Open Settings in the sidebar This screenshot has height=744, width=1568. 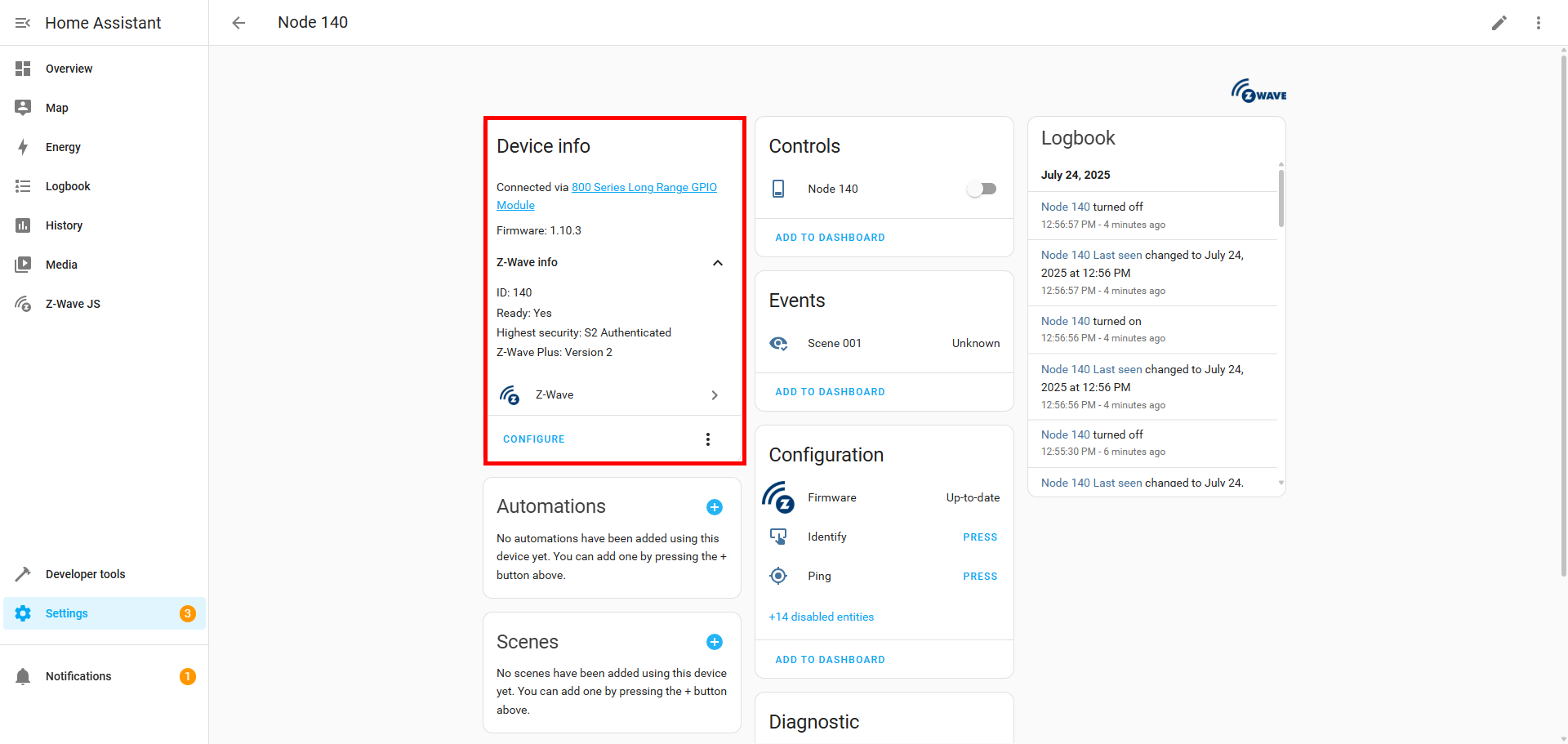pyautogui.click(x=105, y=613)
